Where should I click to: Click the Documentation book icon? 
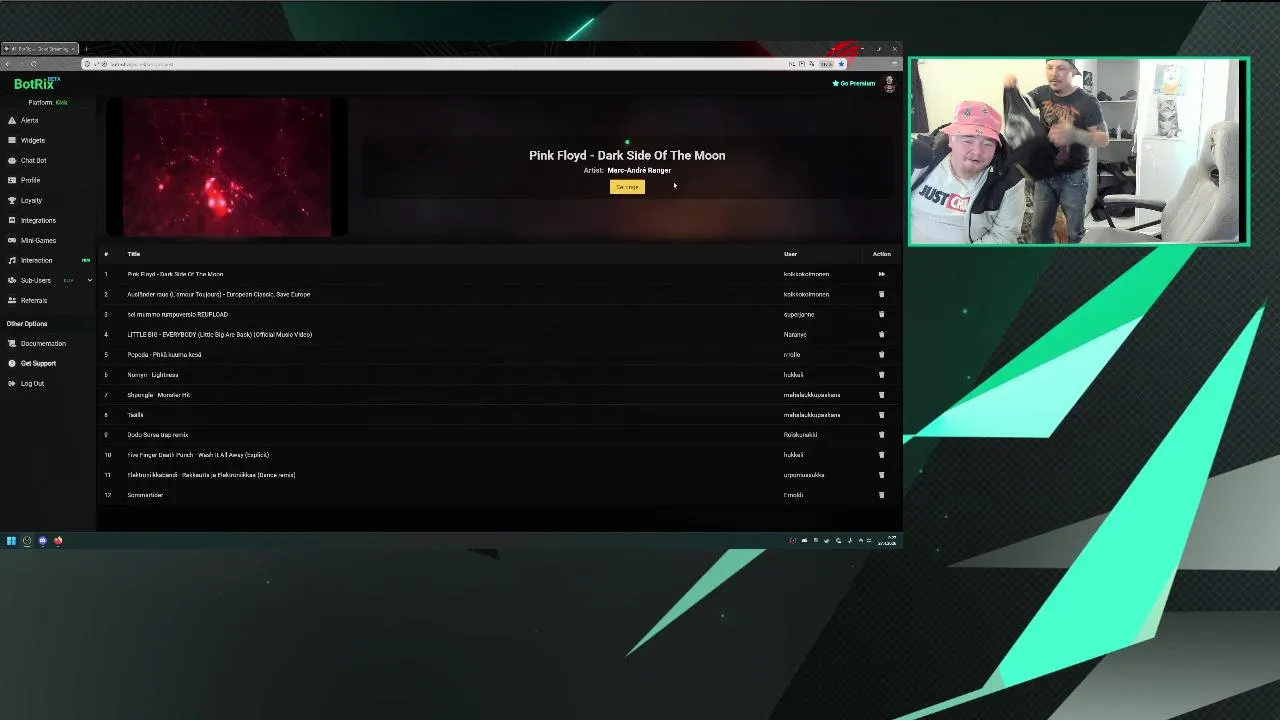click(x=12, y=343)
